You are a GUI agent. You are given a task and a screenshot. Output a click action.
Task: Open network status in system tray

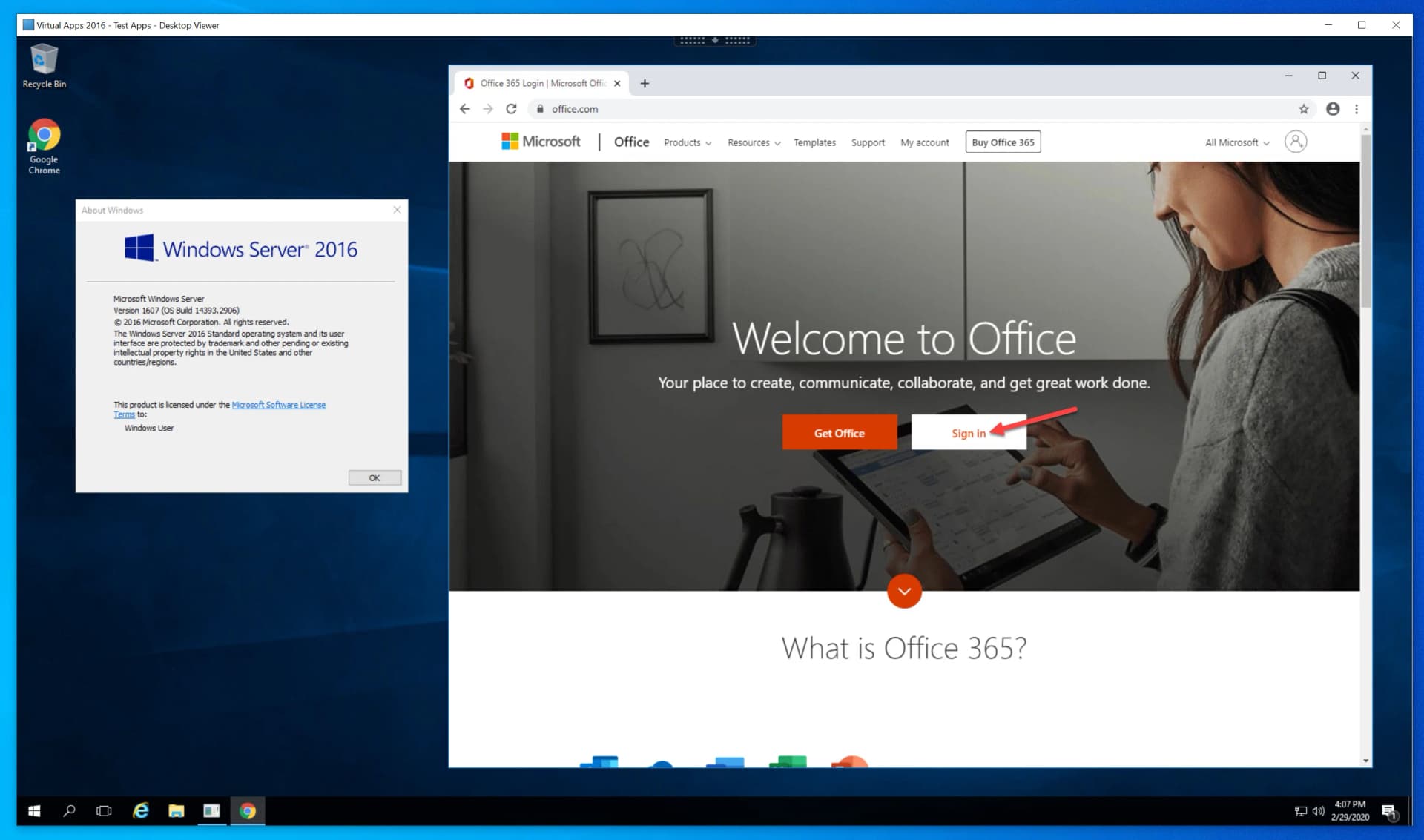click(x=1300, y=811)
